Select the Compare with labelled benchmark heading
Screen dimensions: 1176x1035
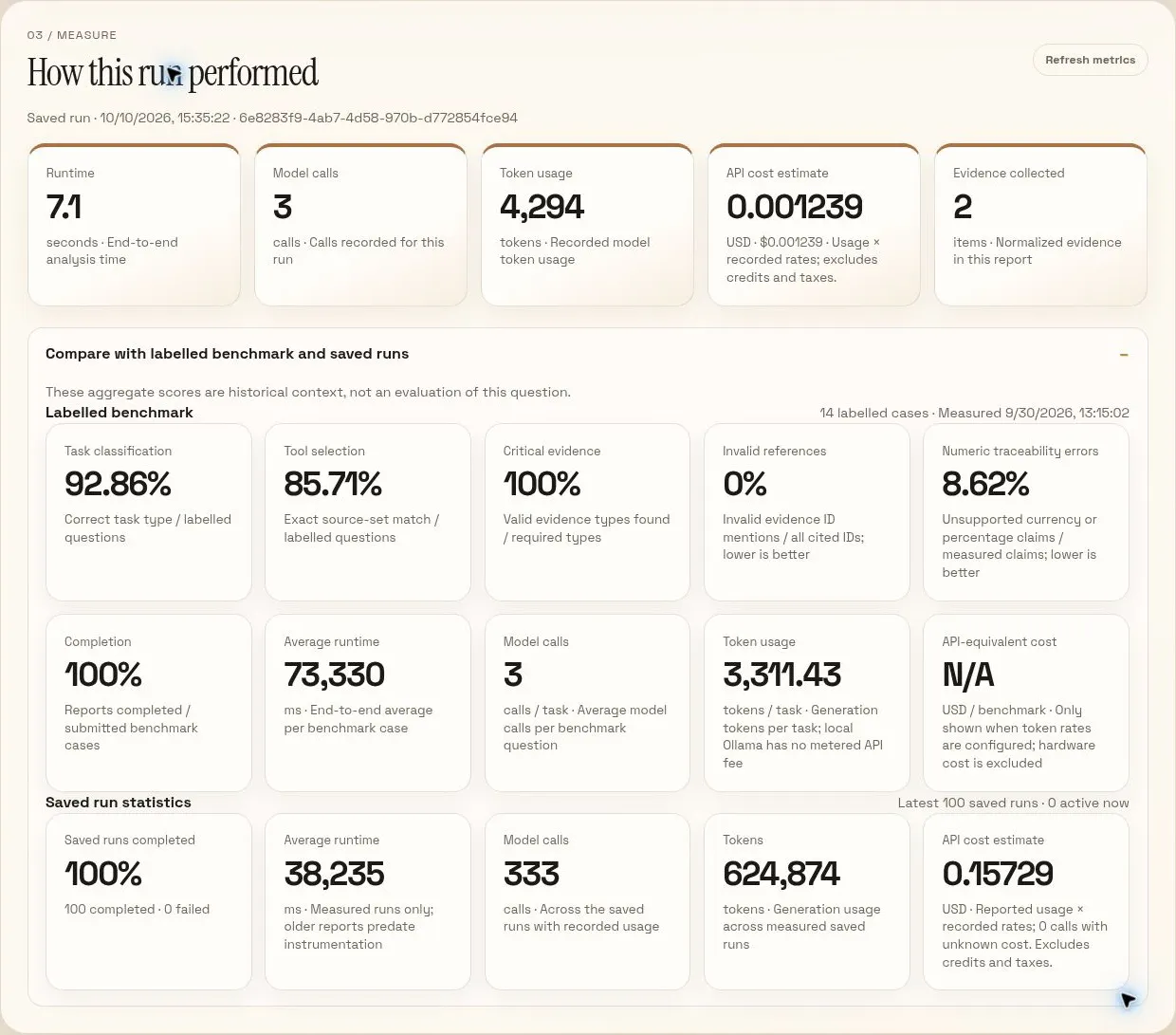227,354
